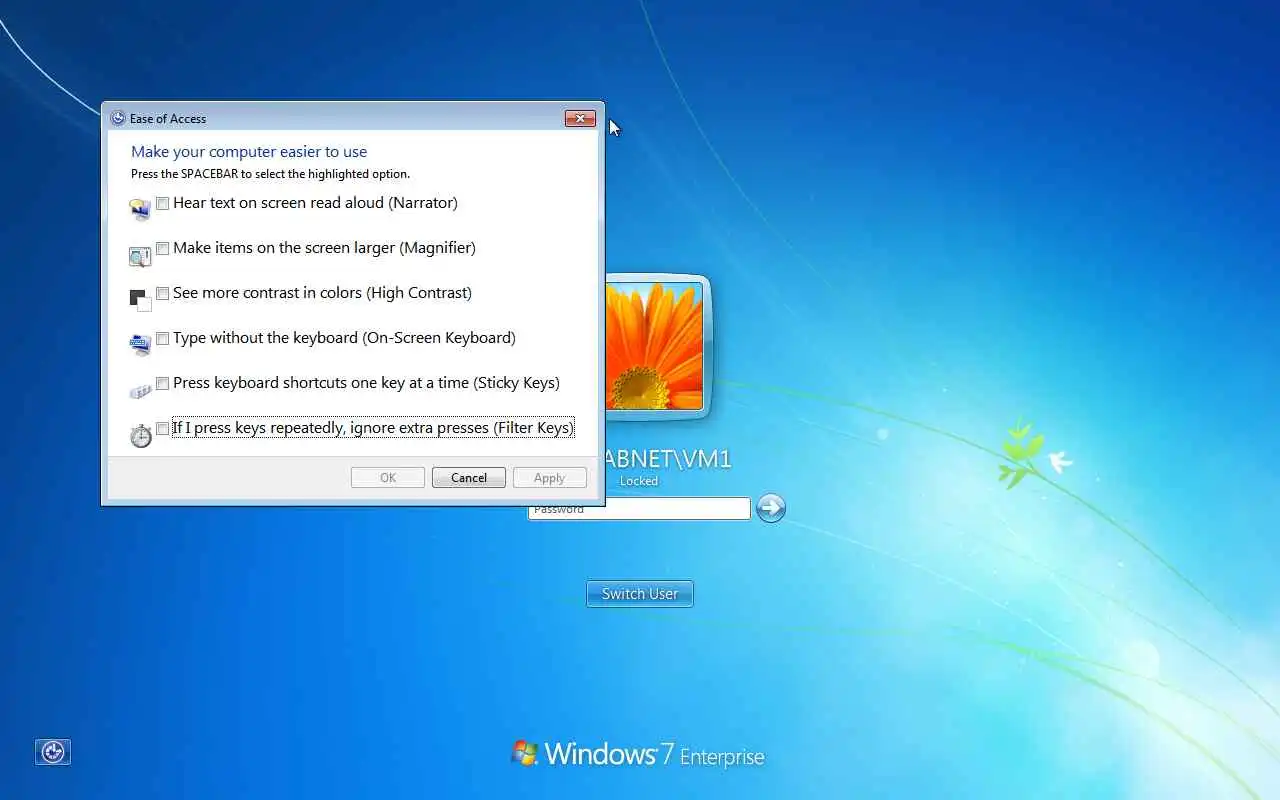Viewport: 1280px width, 800px height.
Task: Click the Narrator icon in the options list
Action: (x=140, y=210)
